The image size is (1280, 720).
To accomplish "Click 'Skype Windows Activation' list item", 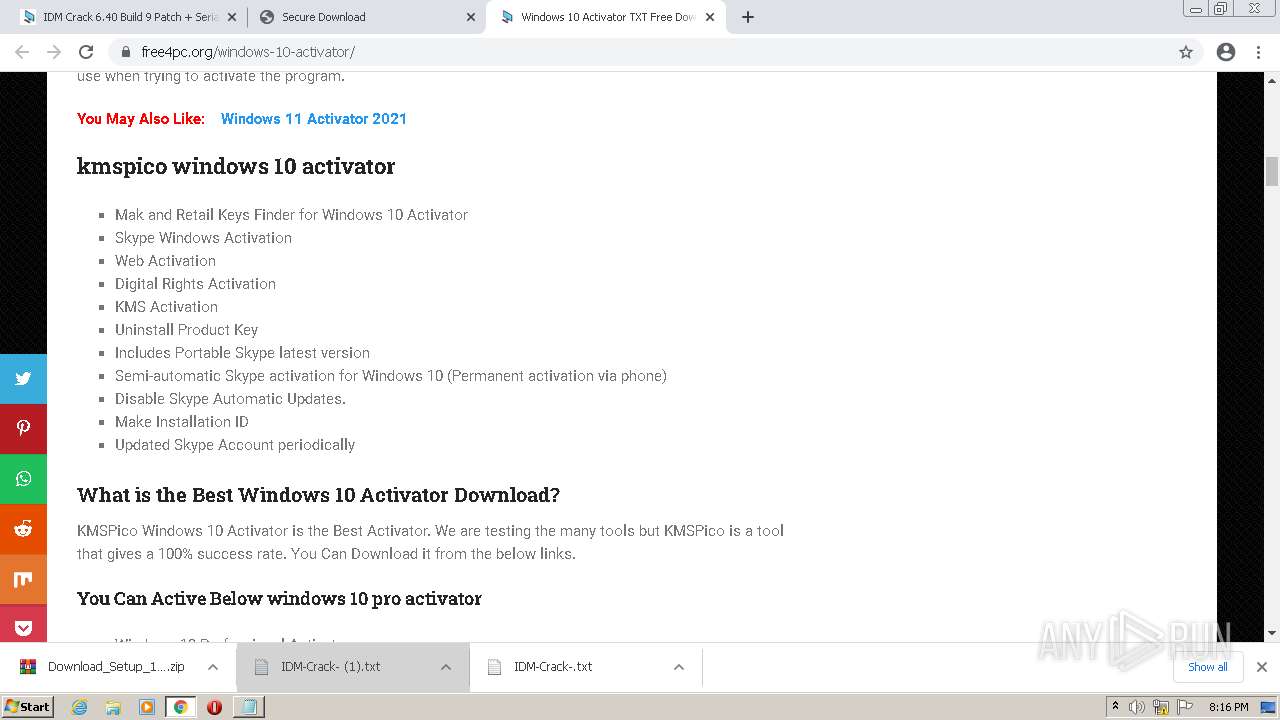I will 203,238.
